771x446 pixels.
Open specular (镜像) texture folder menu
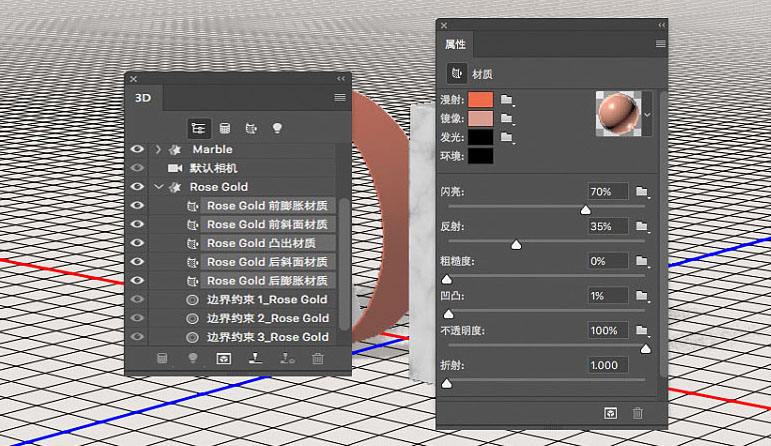coord(507,119)
